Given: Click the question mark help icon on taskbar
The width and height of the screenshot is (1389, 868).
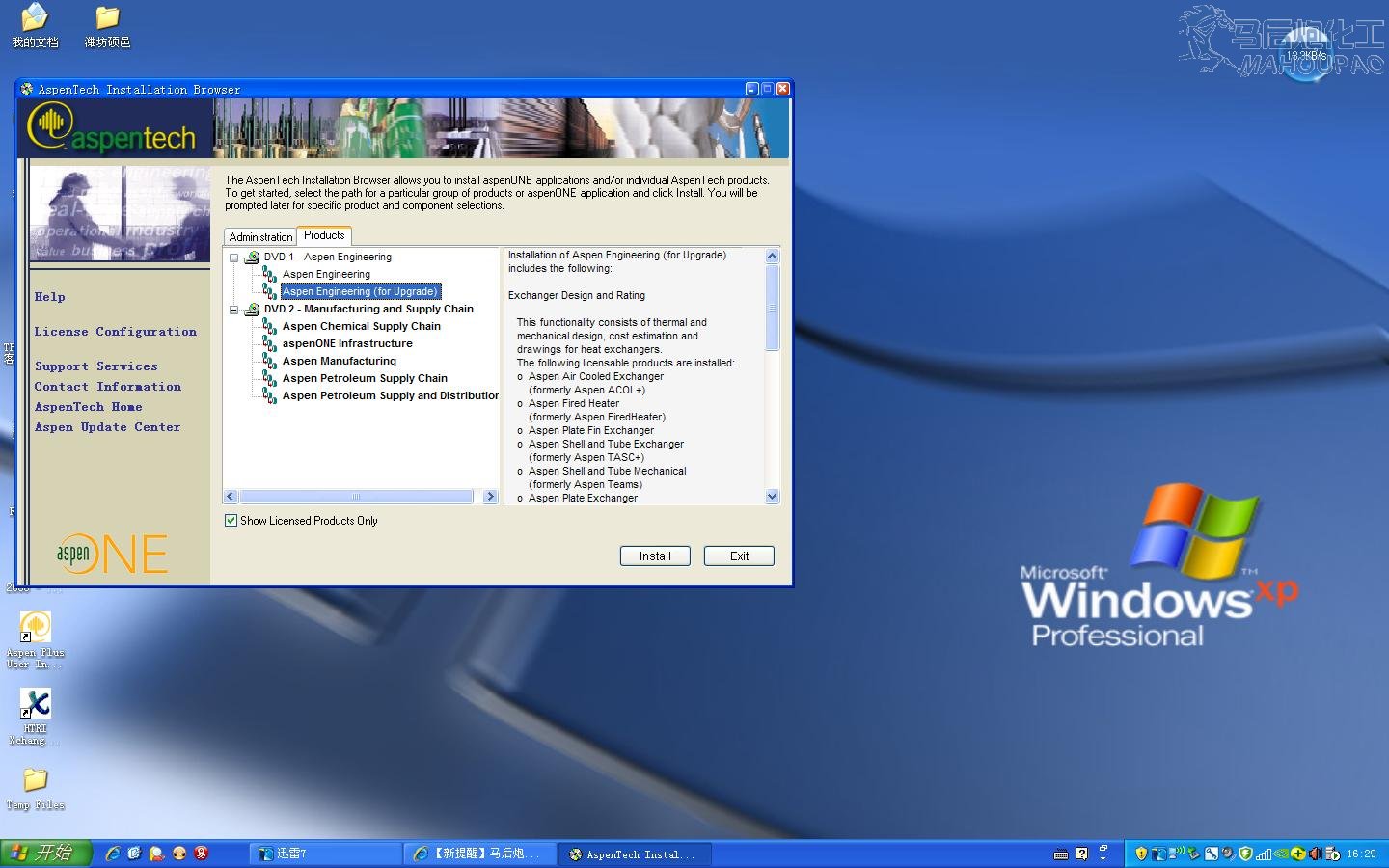Looking at the screenshot, I should (1082, 854).
